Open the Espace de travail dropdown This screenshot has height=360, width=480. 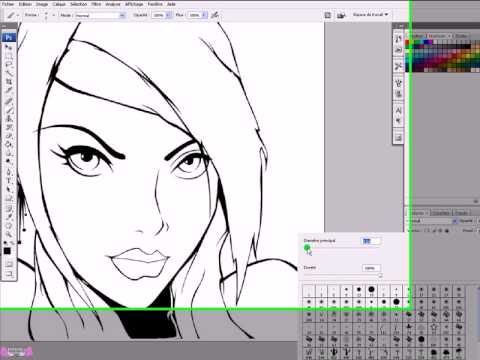[371, 15]
